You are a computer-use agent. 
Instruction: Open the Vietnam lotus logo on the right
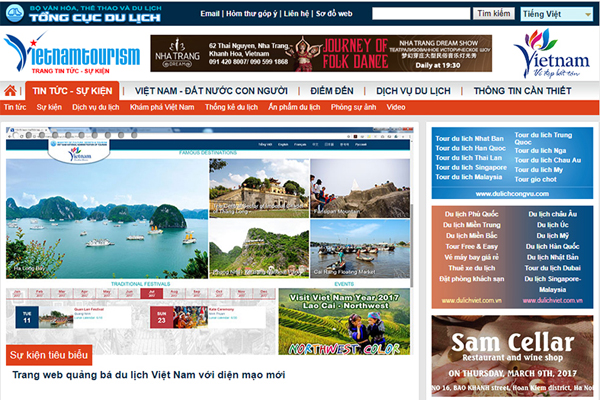[551, 53]
